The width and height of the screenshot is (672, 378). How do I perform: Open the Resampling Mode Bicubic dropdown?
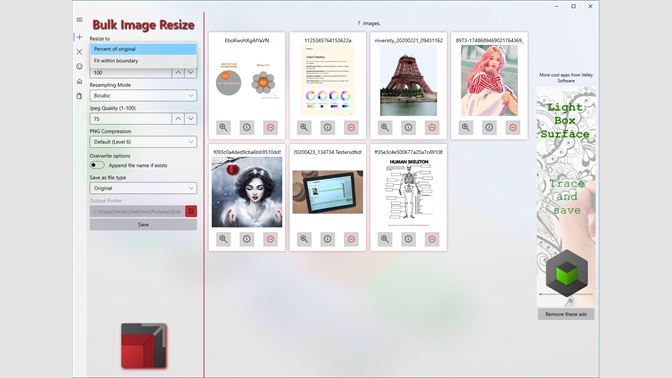pos(143,96)
